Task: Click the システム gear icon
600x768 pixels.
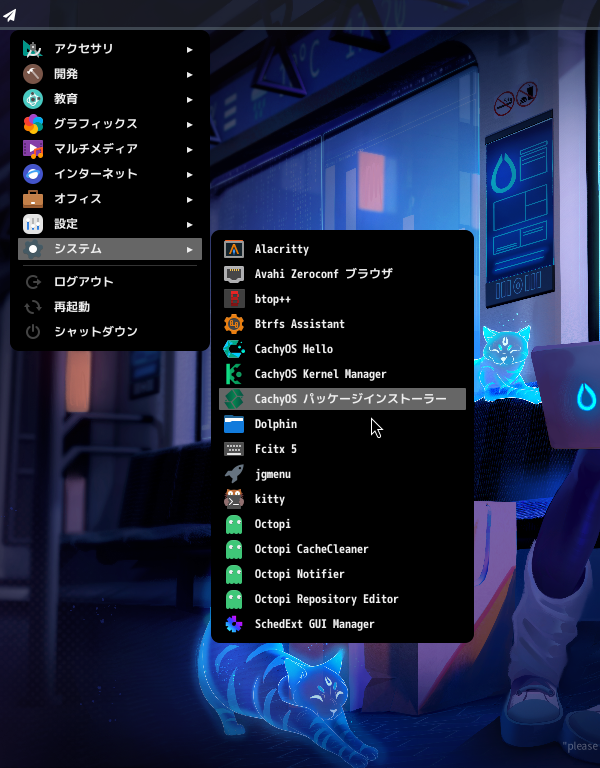Action: pyautogui.click(x=33, y=249)
